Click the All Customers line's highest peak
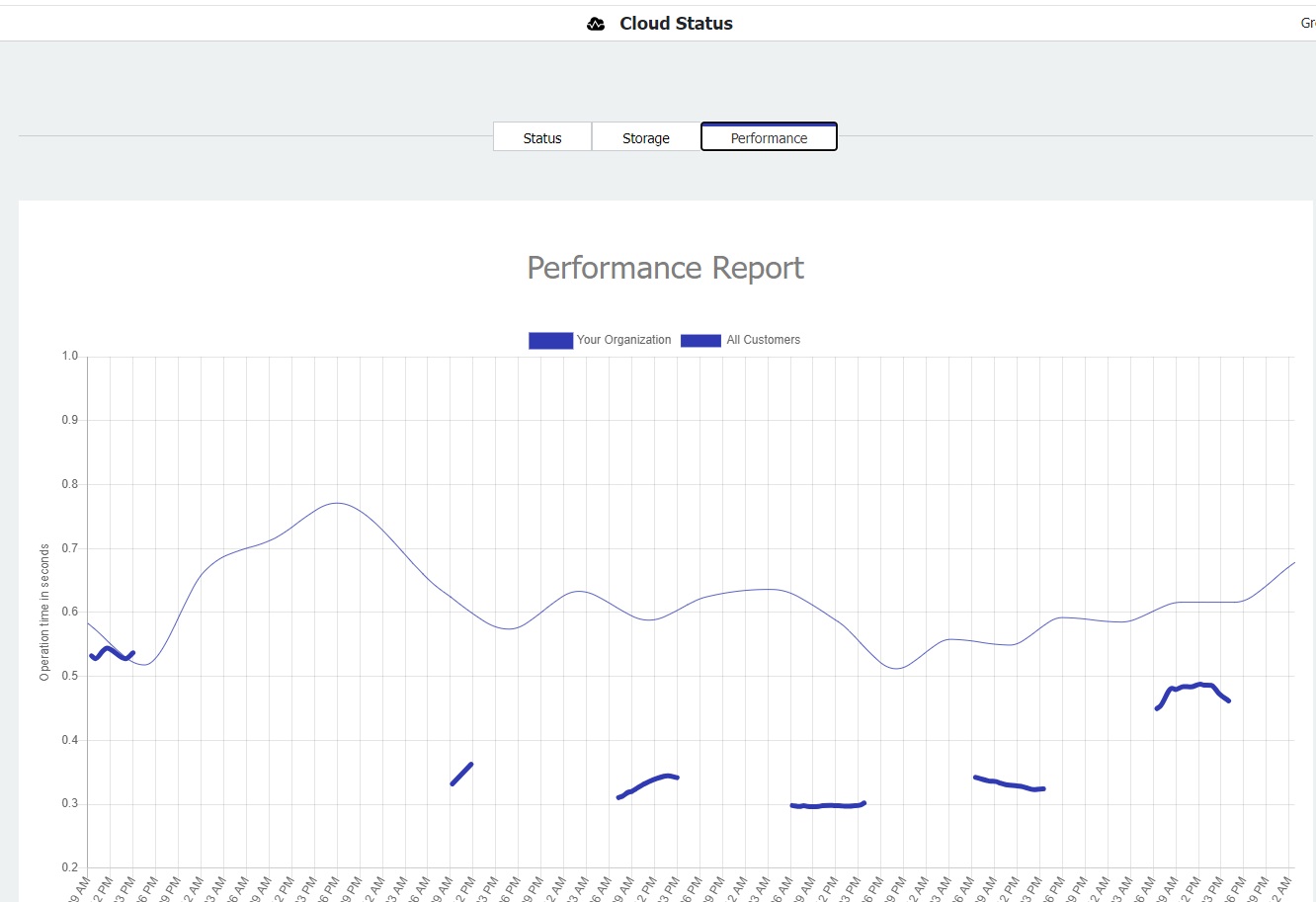Screen dimensions: 1316x902 pos(337,503)
